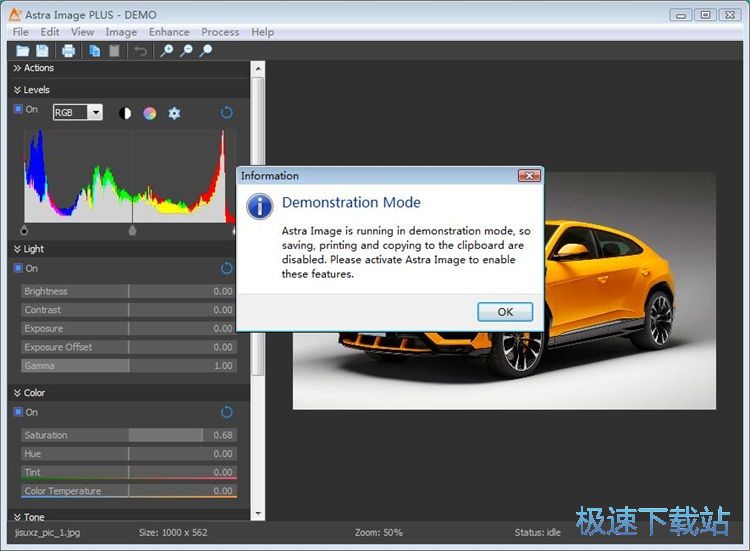
Task: Click the RGB histogram graph
Action: coord(130,176)
